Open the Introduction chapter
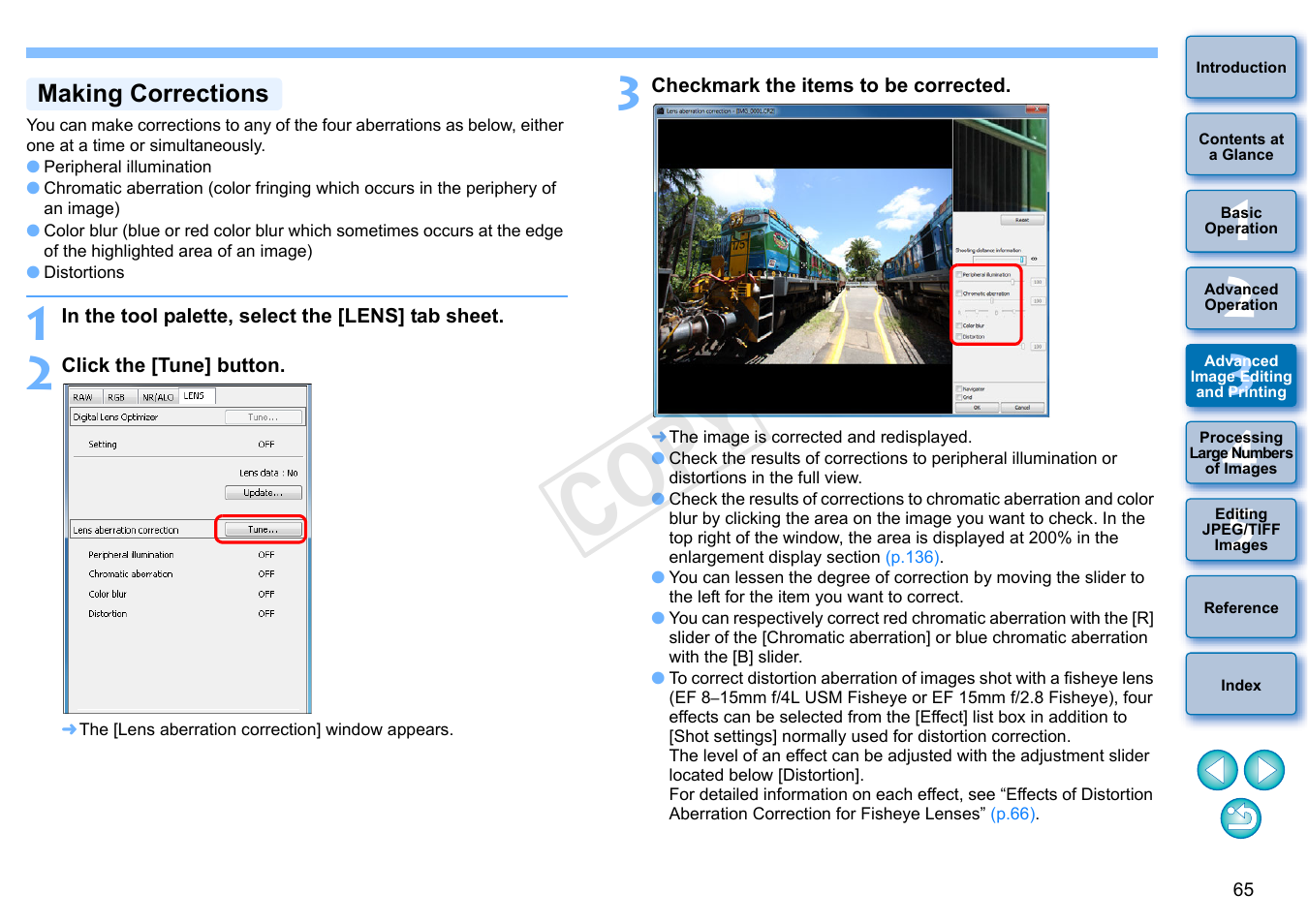 [1241, 68]
